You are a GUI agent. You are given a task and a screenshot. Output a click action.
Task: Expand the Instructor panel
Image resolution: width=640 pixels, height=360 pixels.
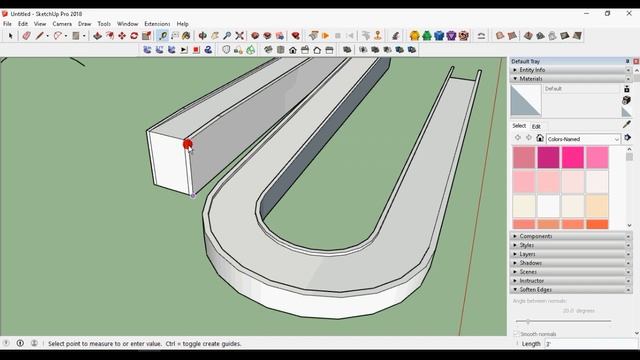(571, 280)
